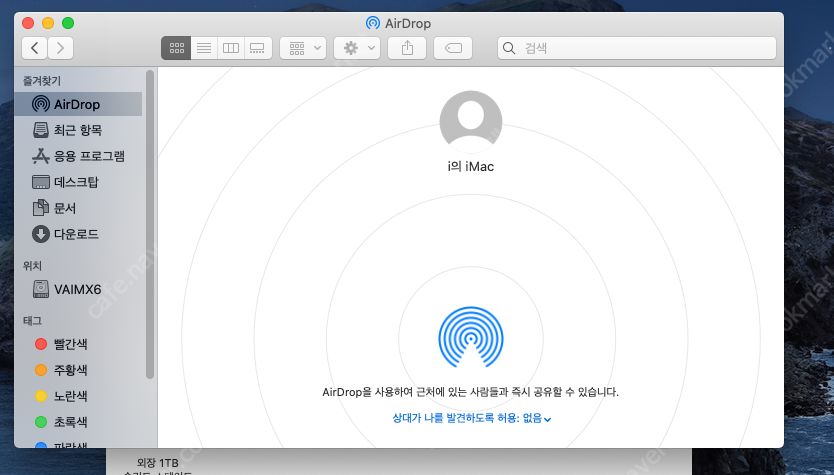The width and height of the screenshot is (834, 475).
Task: Click the i의 iMac device name
Action: pos(471,166)
